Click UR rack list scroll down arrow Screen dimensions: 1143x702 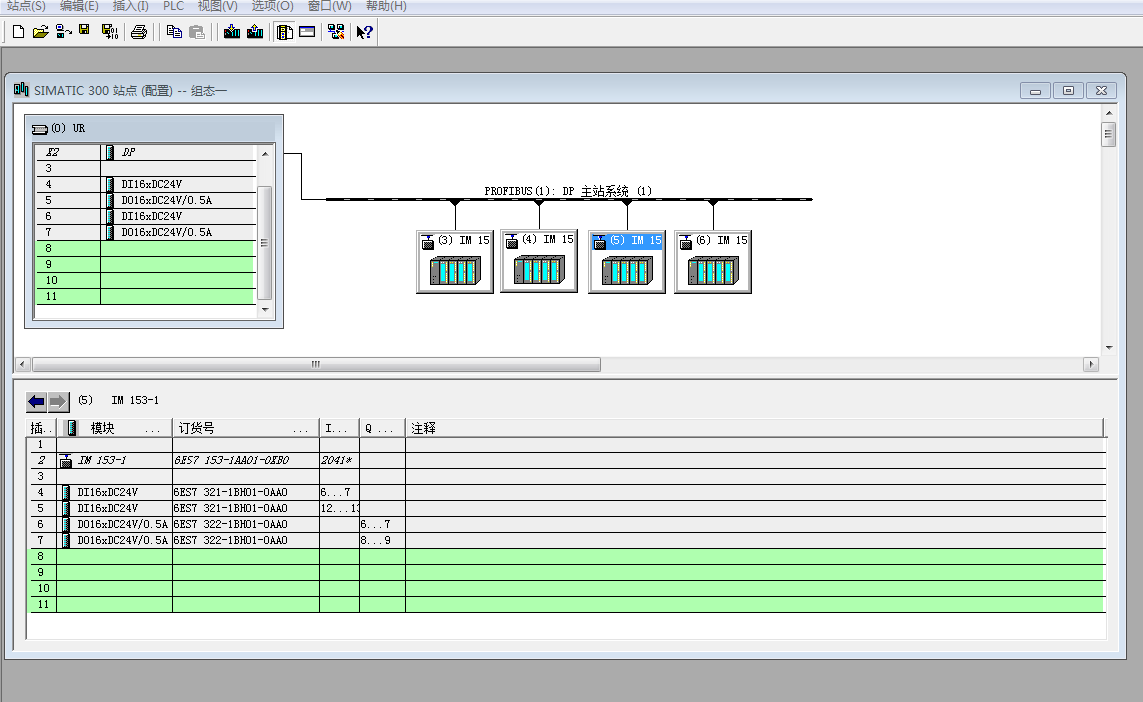265,309
